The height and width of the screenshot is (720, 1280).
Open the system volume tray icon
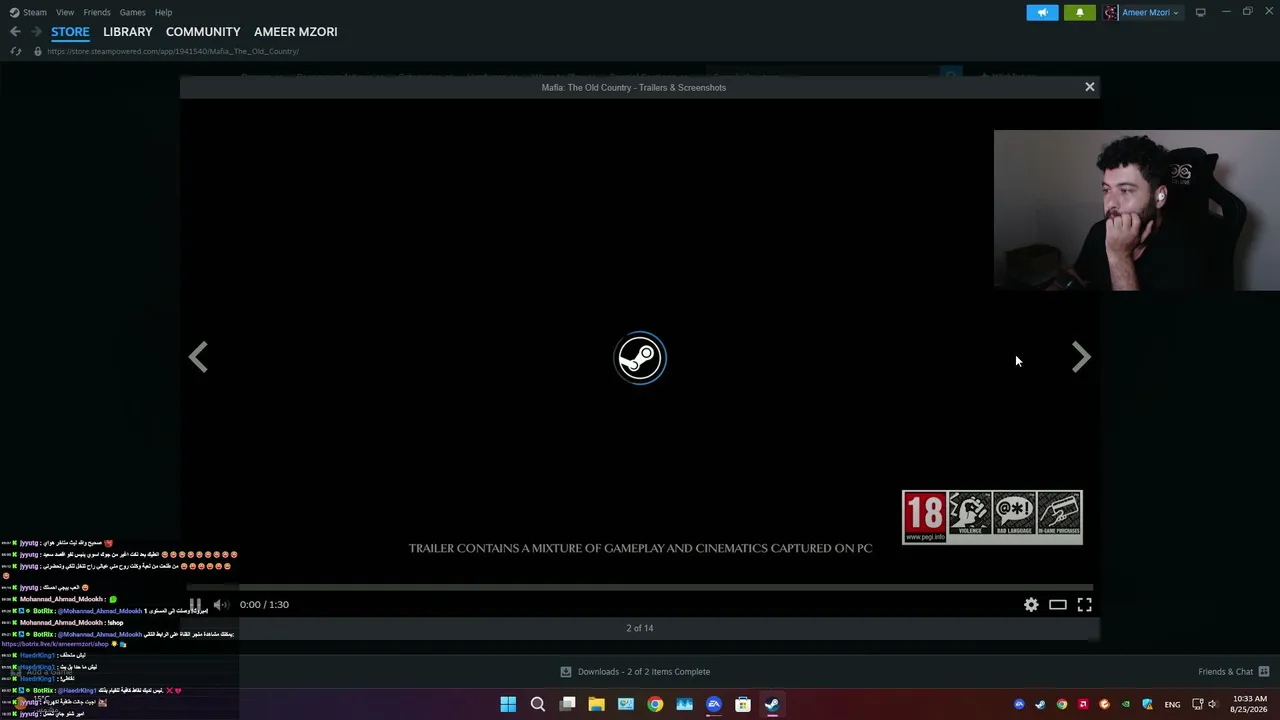(1213, 704)
